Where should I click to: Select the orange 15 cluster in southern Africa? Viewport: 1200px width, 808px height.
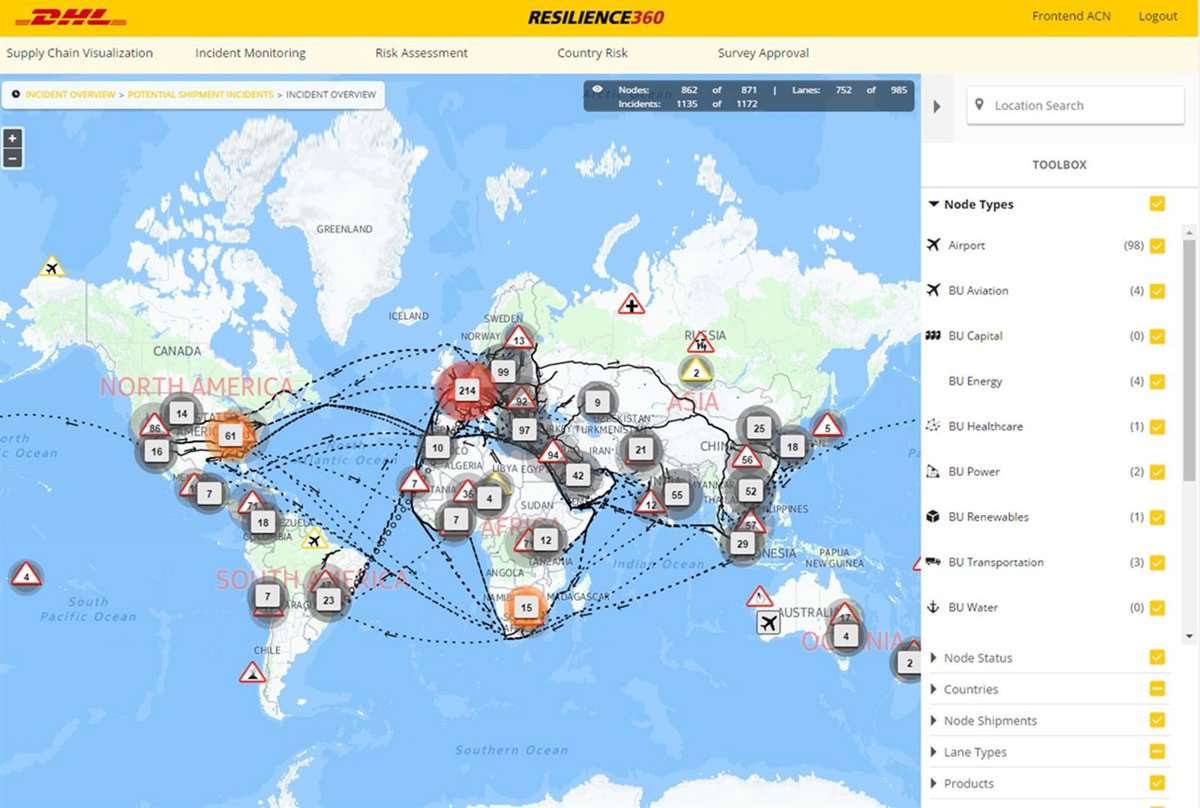[x=527, y=607]
